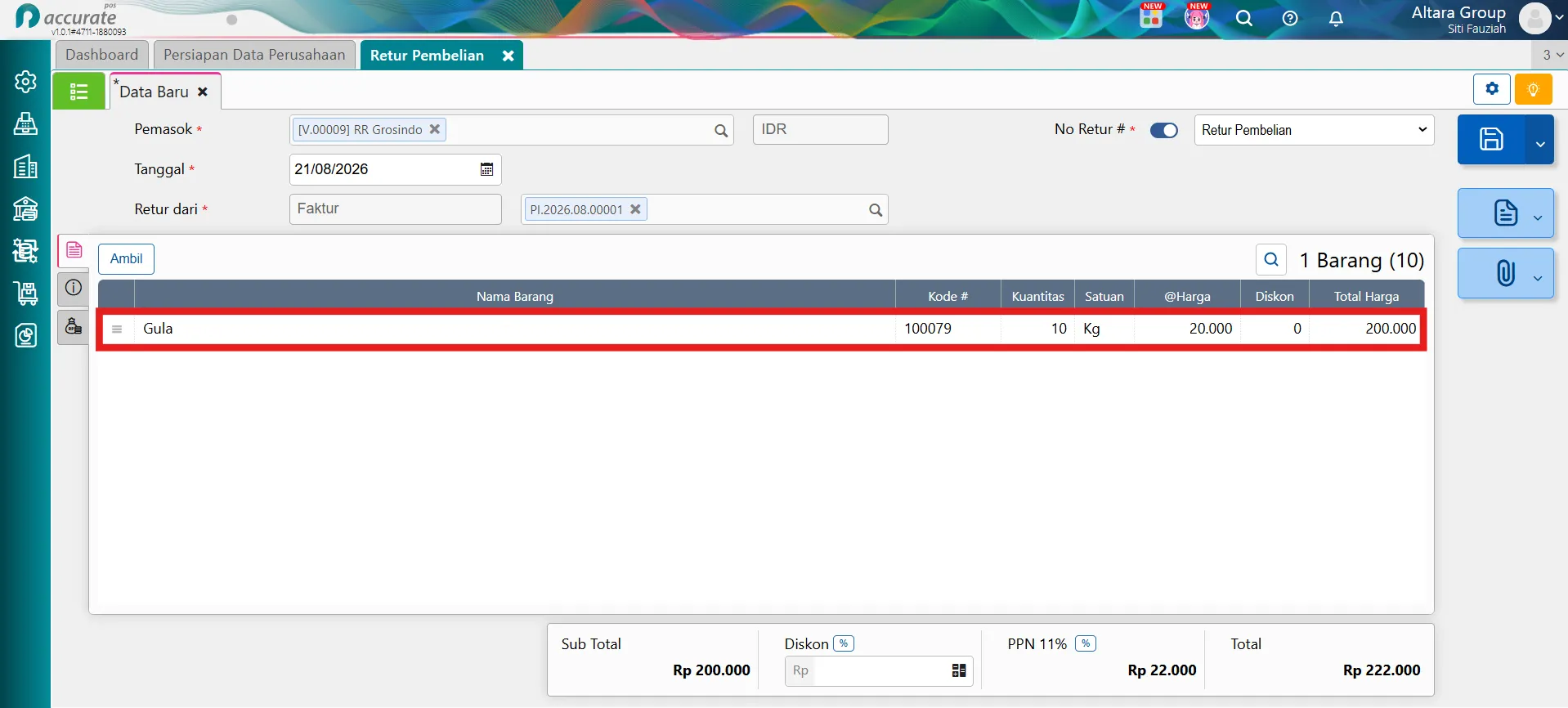Open the purchase cart module in sidebar
Viewport: 1568px width, 708px height.
point(25,293)
